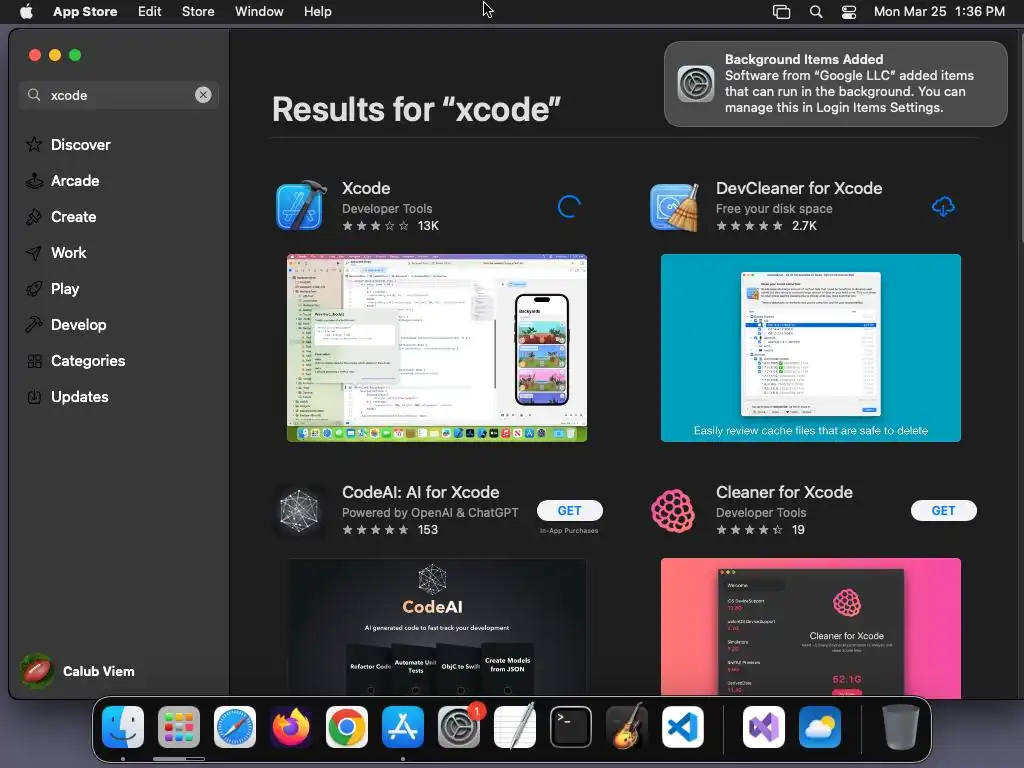The height and width of the screenshot is (768, 1024).
Task: Open the Help menu
Action: tap(317, 11)
